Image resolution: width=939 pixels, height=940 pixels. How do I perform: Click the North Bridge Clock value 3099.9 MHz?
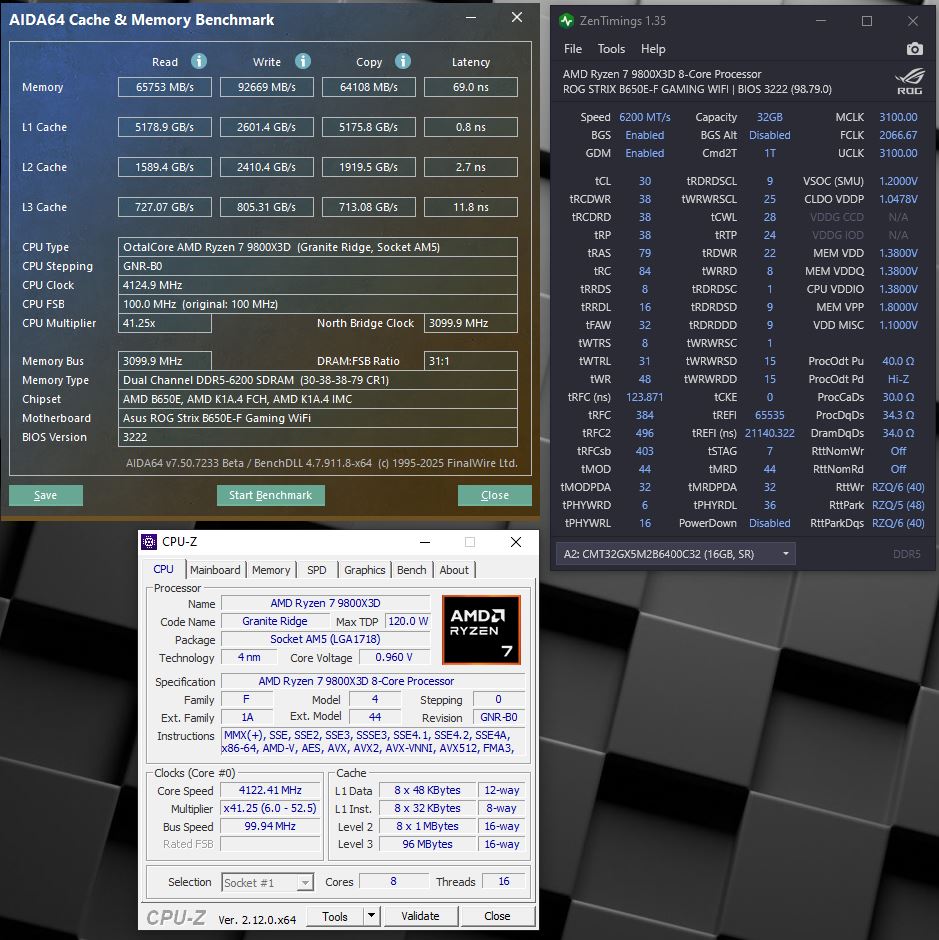471,323
